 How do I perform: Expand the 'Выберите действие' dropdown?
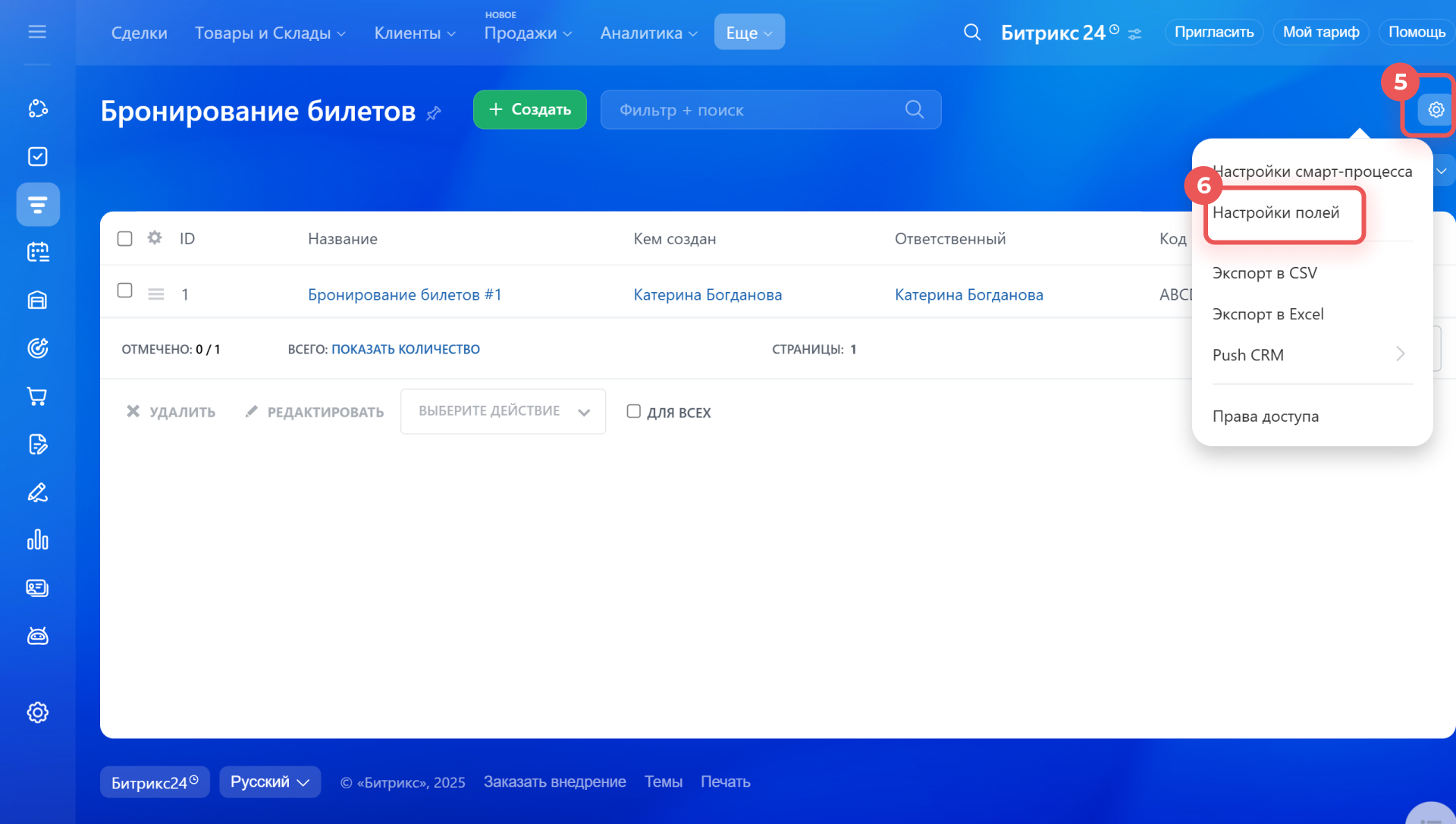(503, 411)
